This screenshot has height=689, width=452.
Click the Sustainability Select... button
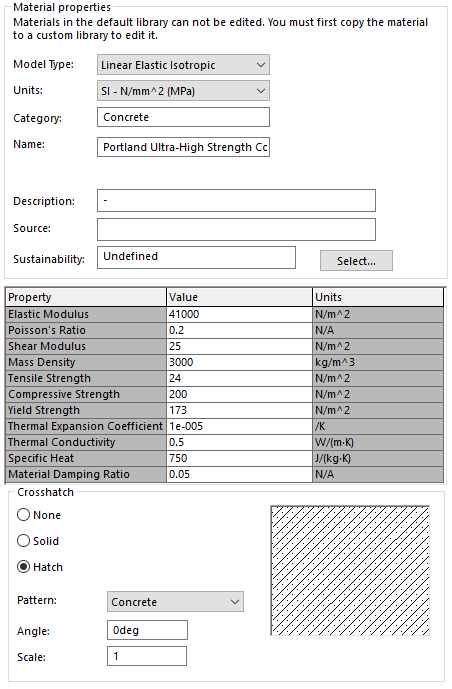point(356,261)
